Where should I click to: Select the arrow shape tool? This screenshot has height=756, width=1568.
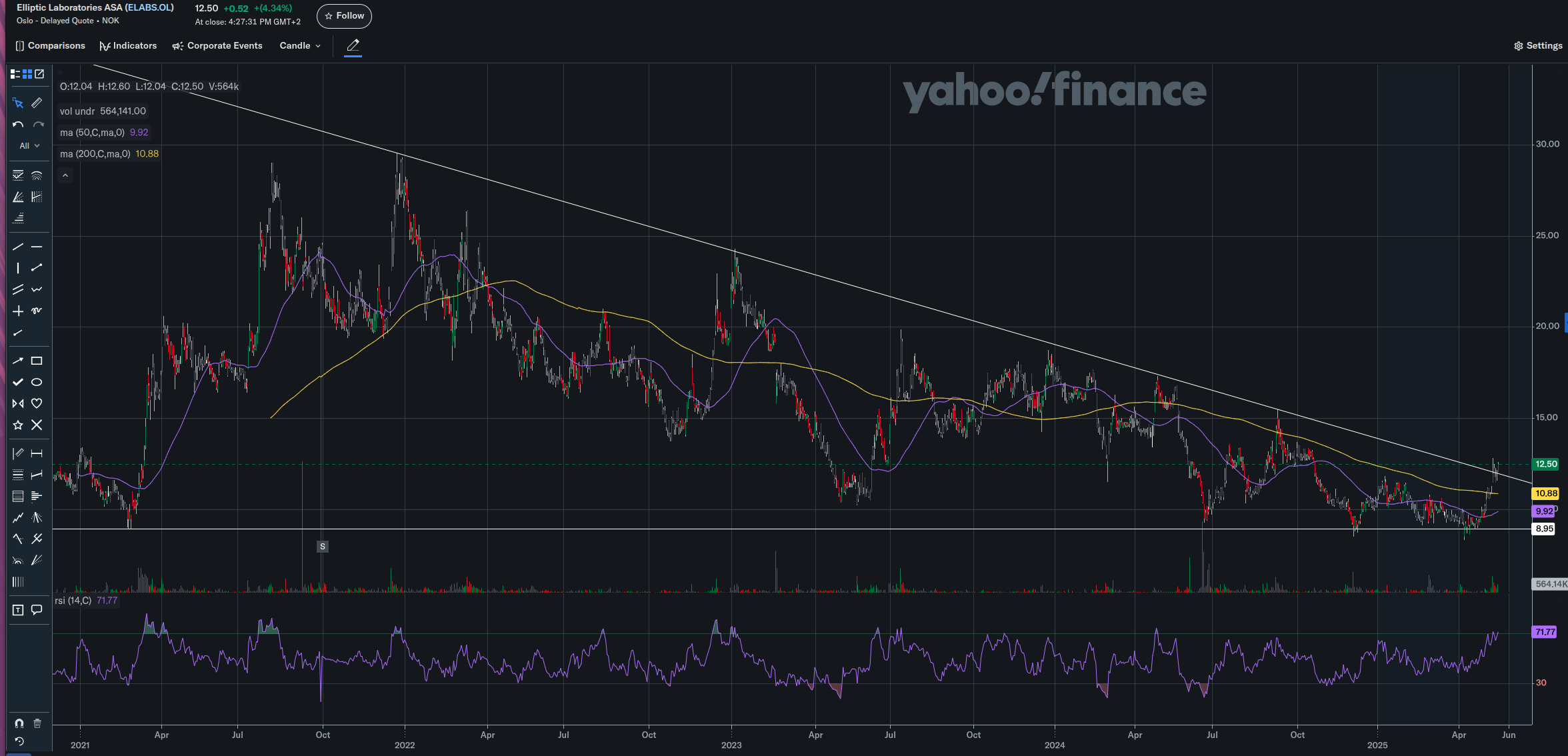18,361
